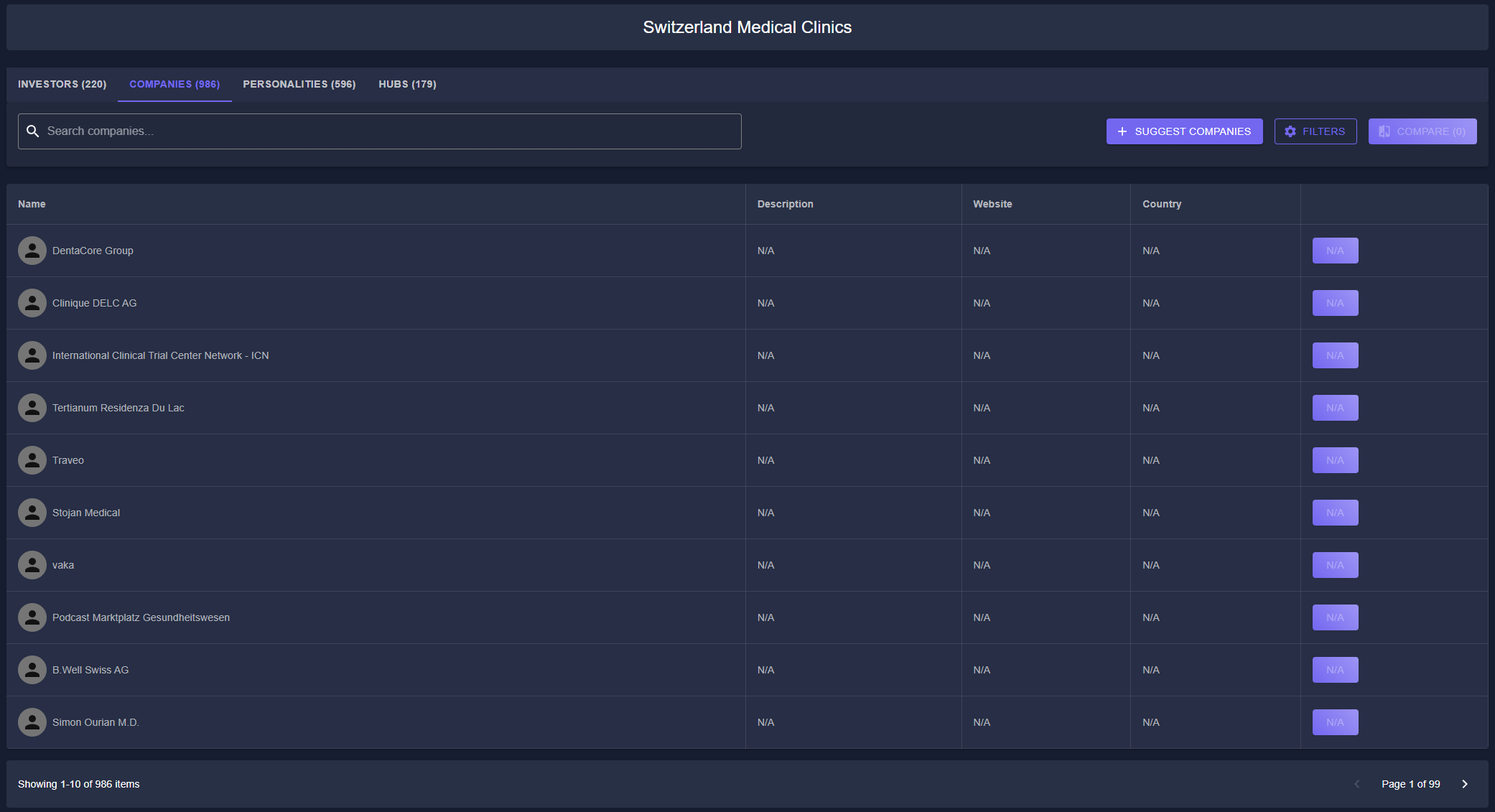The width and height of the screenshot is (1495, 812).
Task: Go to the next page arrow
Action: coord(1465,784)
